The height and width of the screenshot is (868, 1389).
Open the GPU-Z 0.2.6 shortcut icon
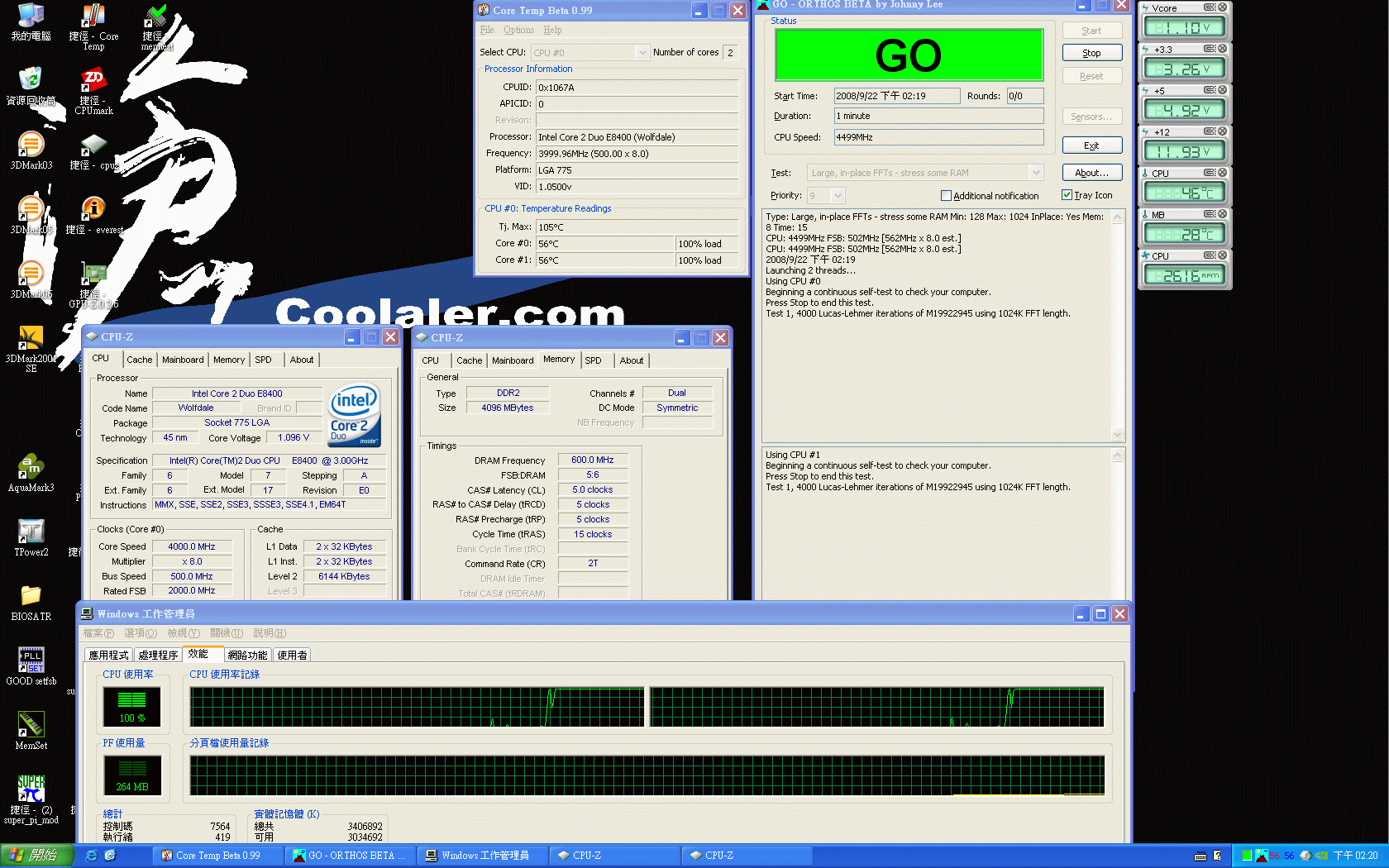point(93,285)
